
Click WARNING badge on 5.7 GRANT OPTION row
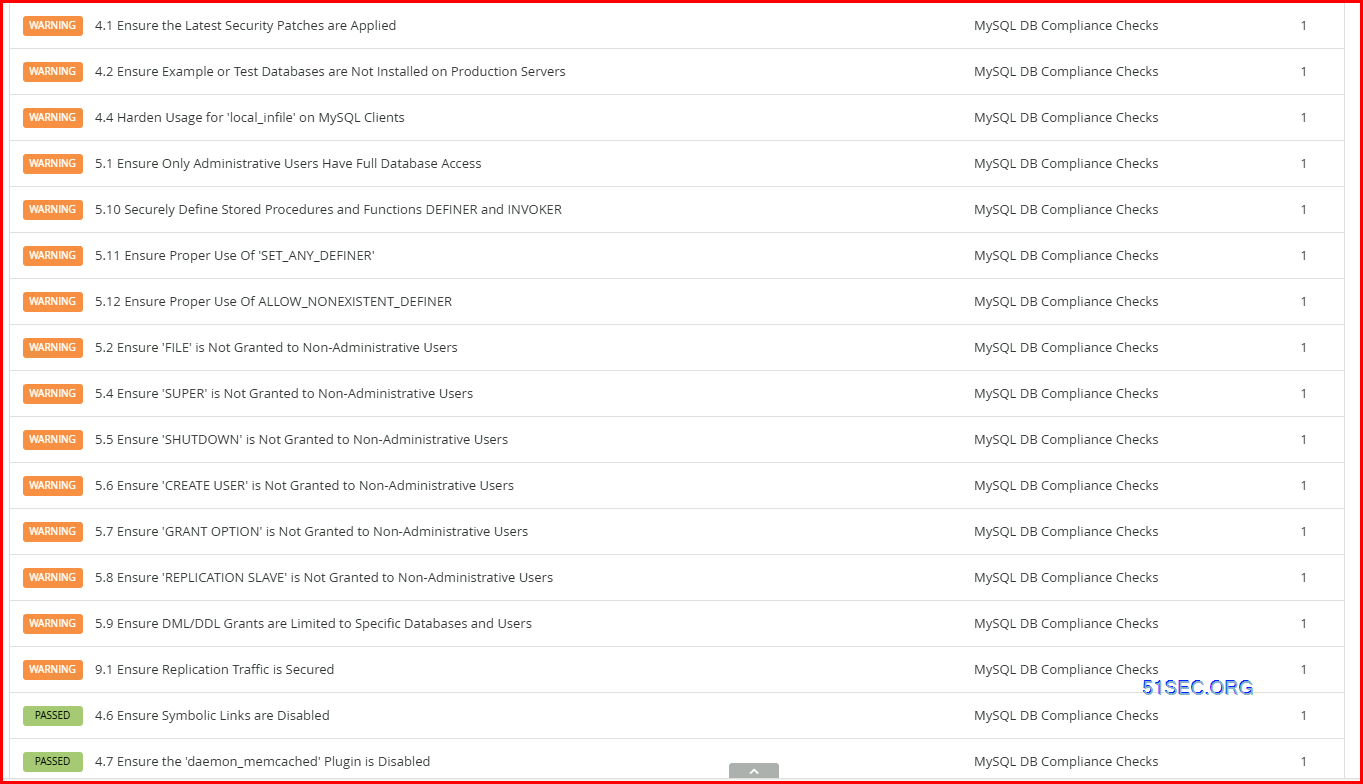tap(53, 532)
